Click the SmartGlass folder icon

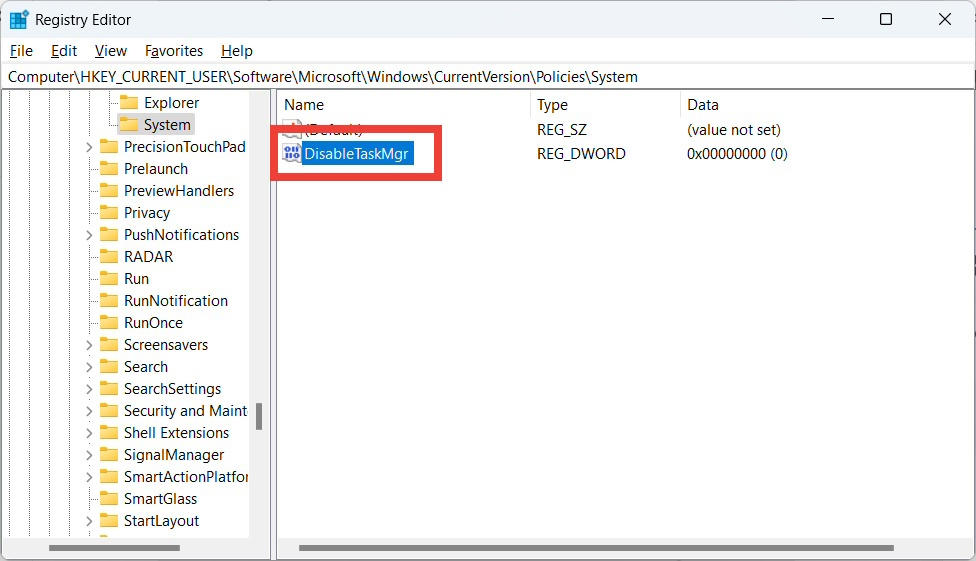[x=109, y=498]
